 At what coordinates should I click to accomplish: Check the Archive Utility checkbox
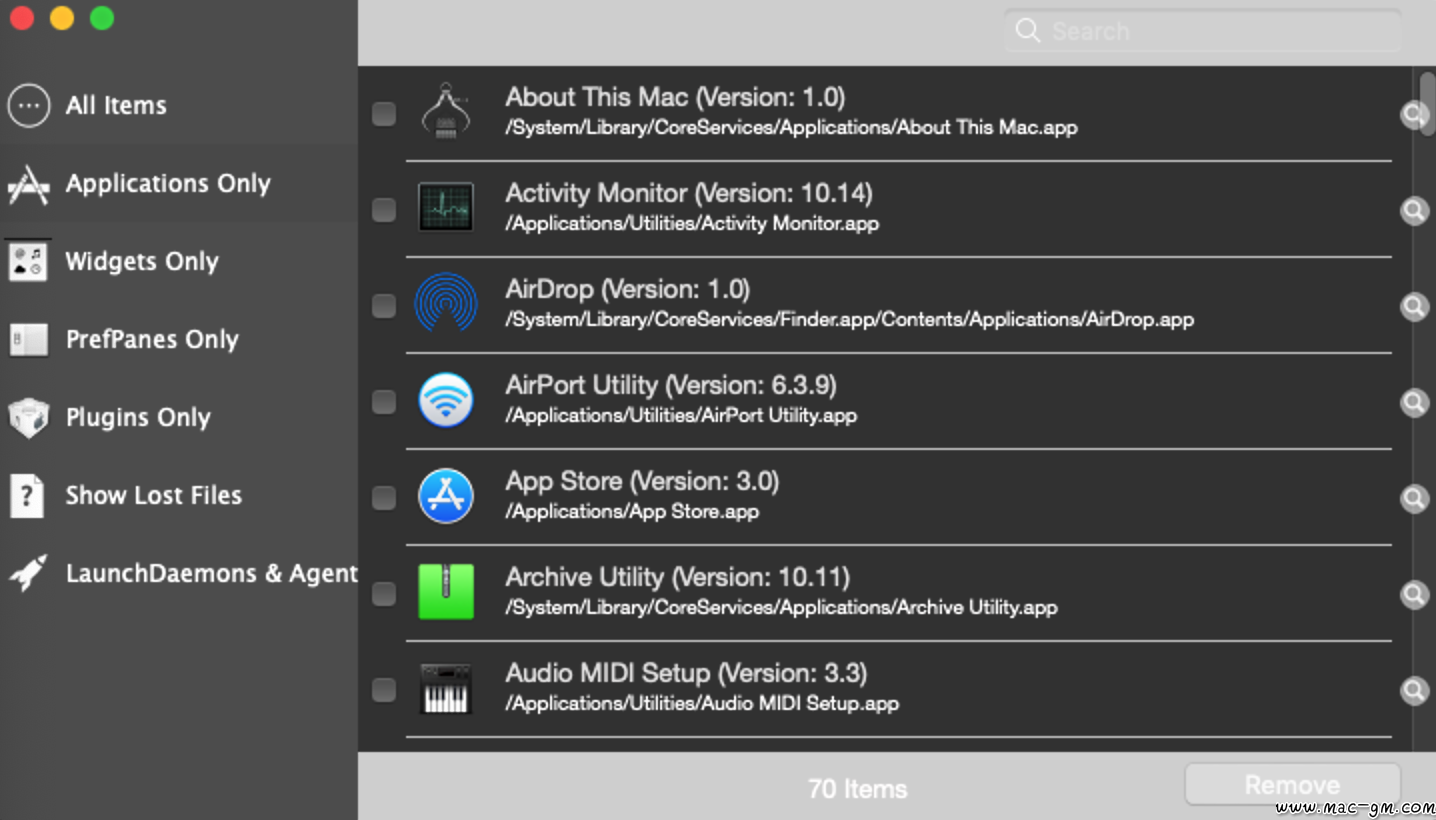384,594
